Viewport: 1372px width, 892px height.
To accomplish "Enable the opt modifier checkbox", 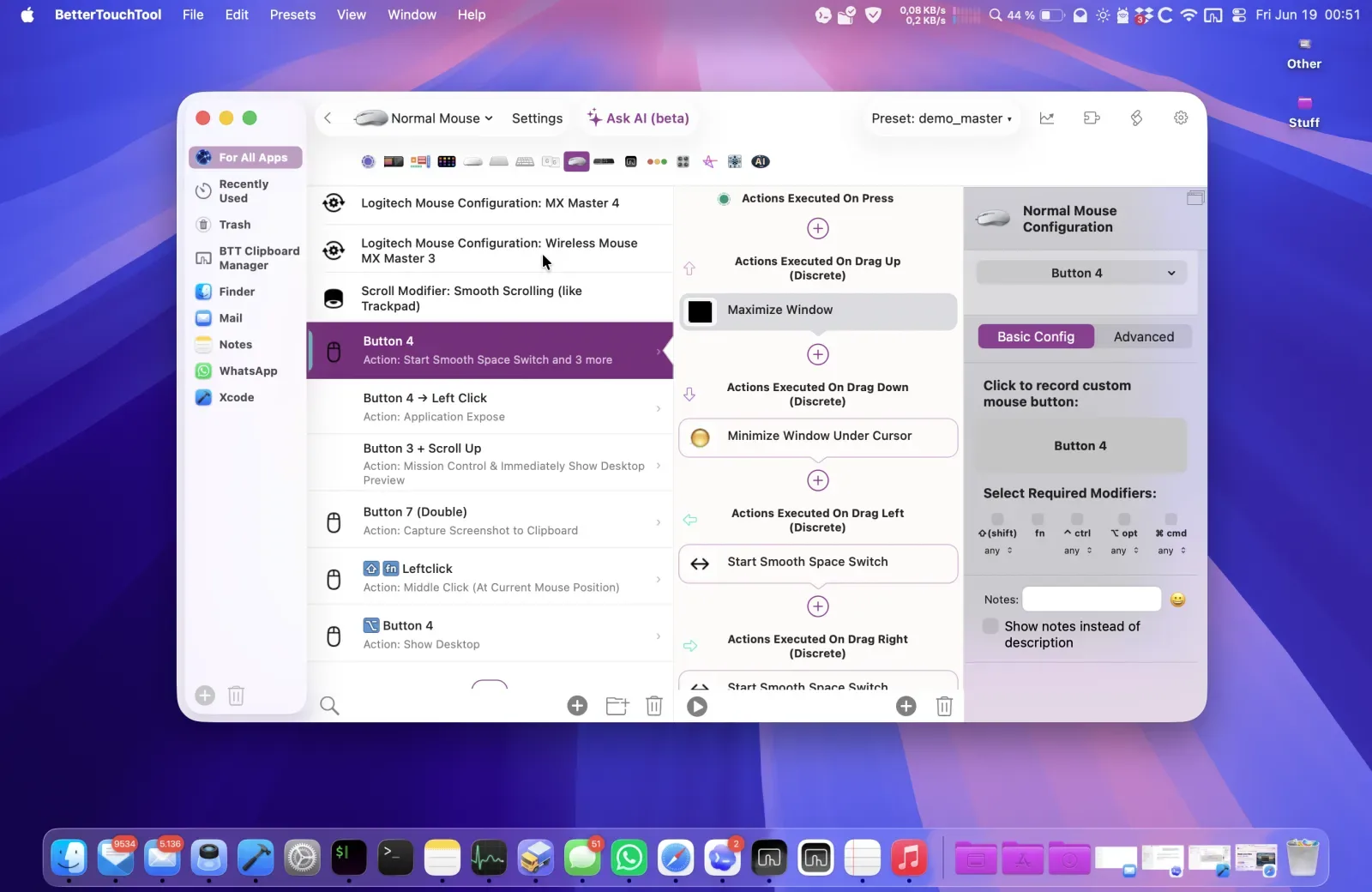I will click(1124, 519).
